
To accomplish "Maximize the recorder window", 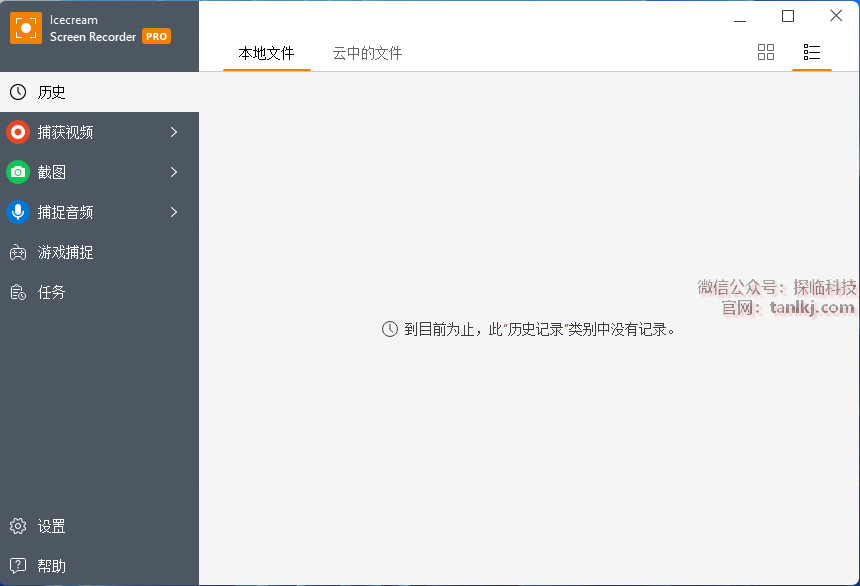I will (788, 16).
